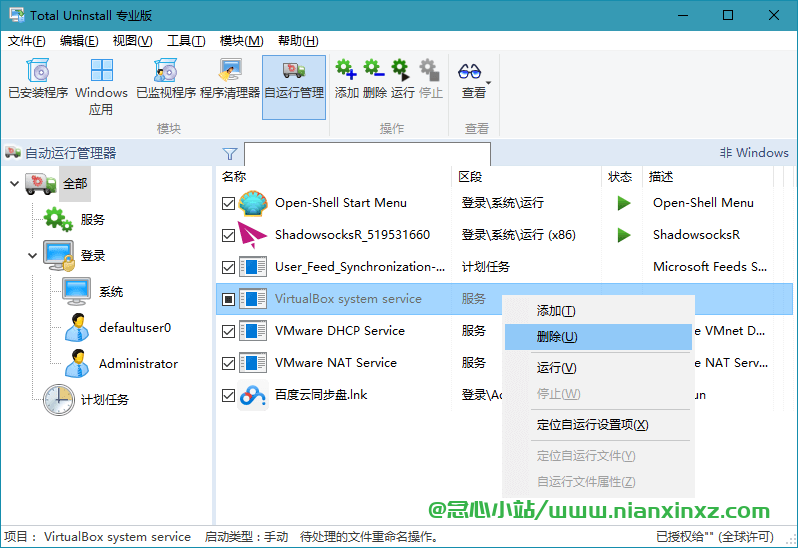The height and width of the screenshot is (548, 798).
Task: Uncheck ShadowsocksR_519531660 checkbox
Action: 229,236
